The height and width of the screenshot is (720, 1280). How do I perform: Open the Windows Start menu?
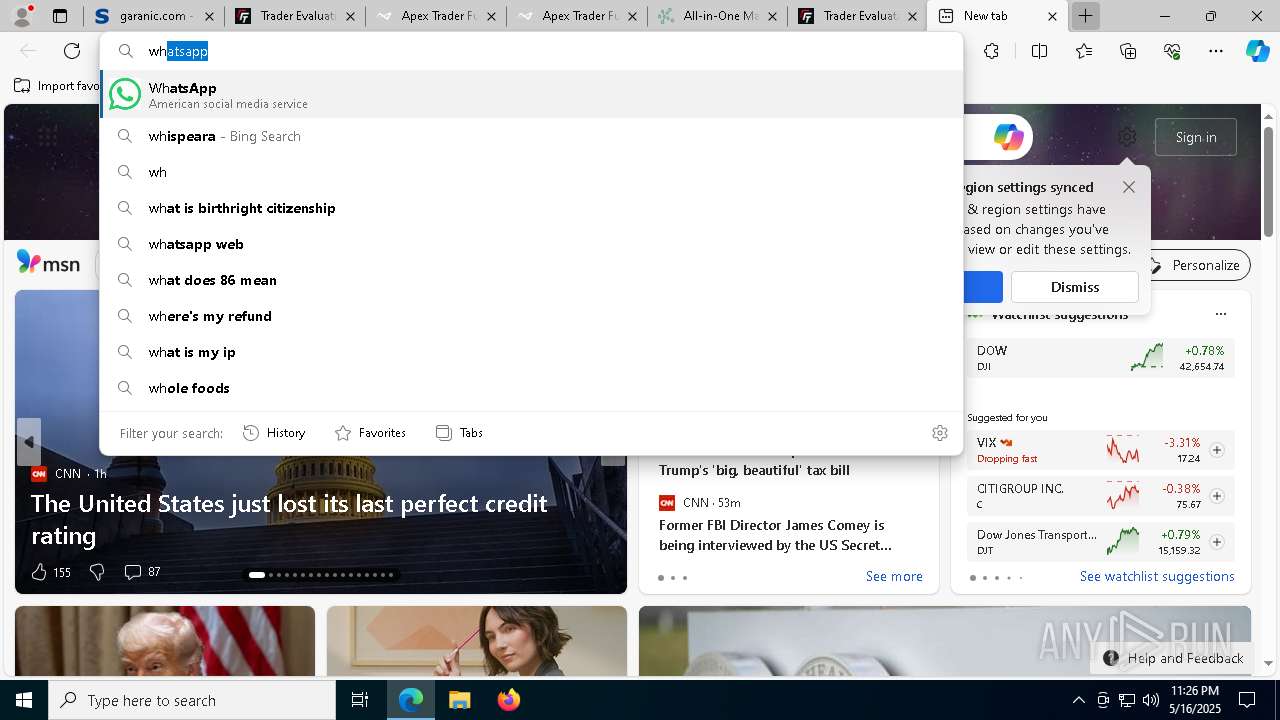pyautogui.click(x=24, y=700)
